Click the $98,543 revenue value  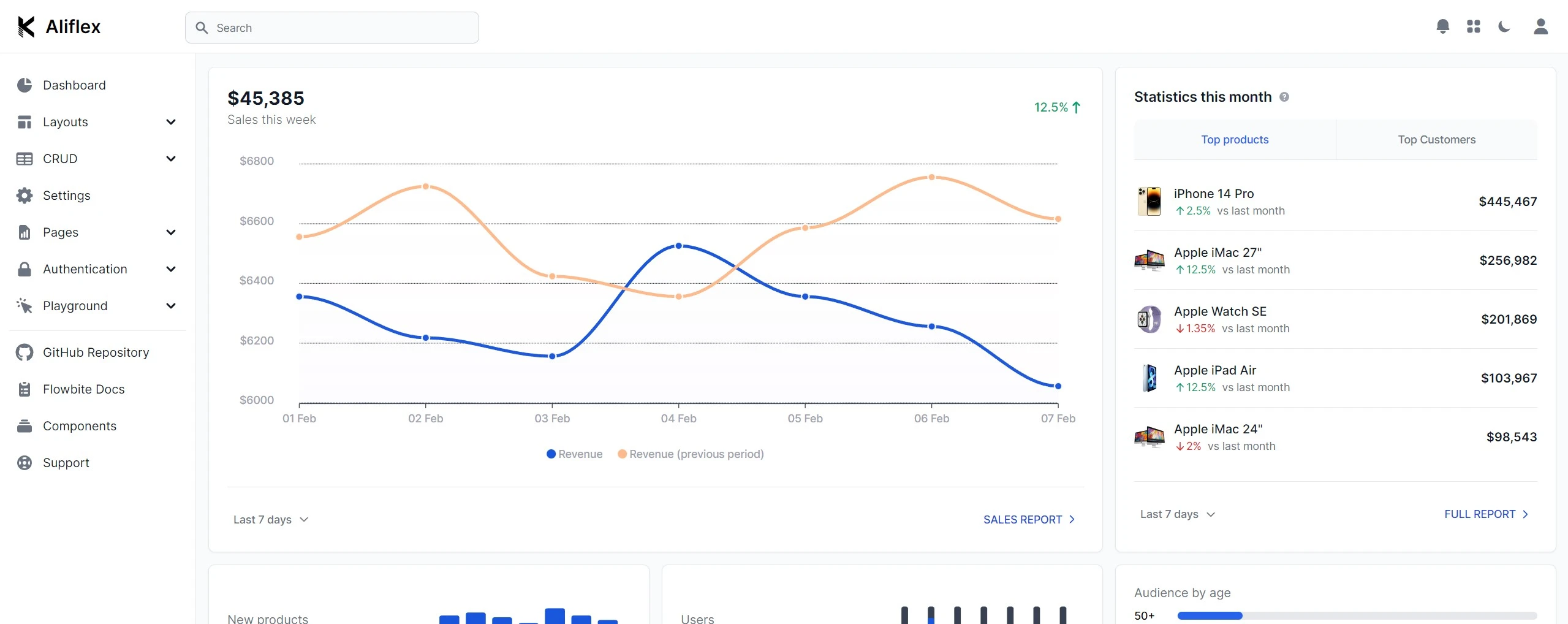pos(1512,437)
